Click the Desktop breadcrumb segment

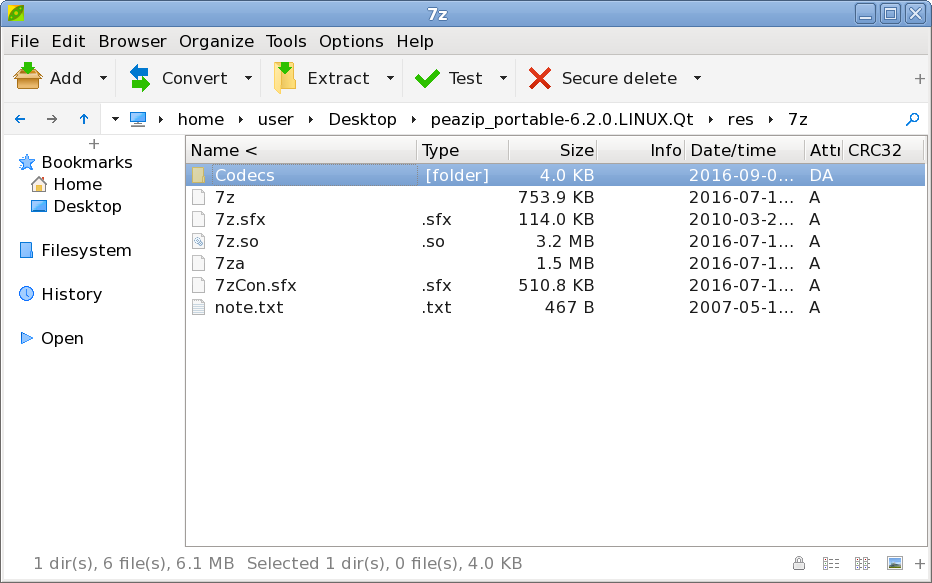363,119
